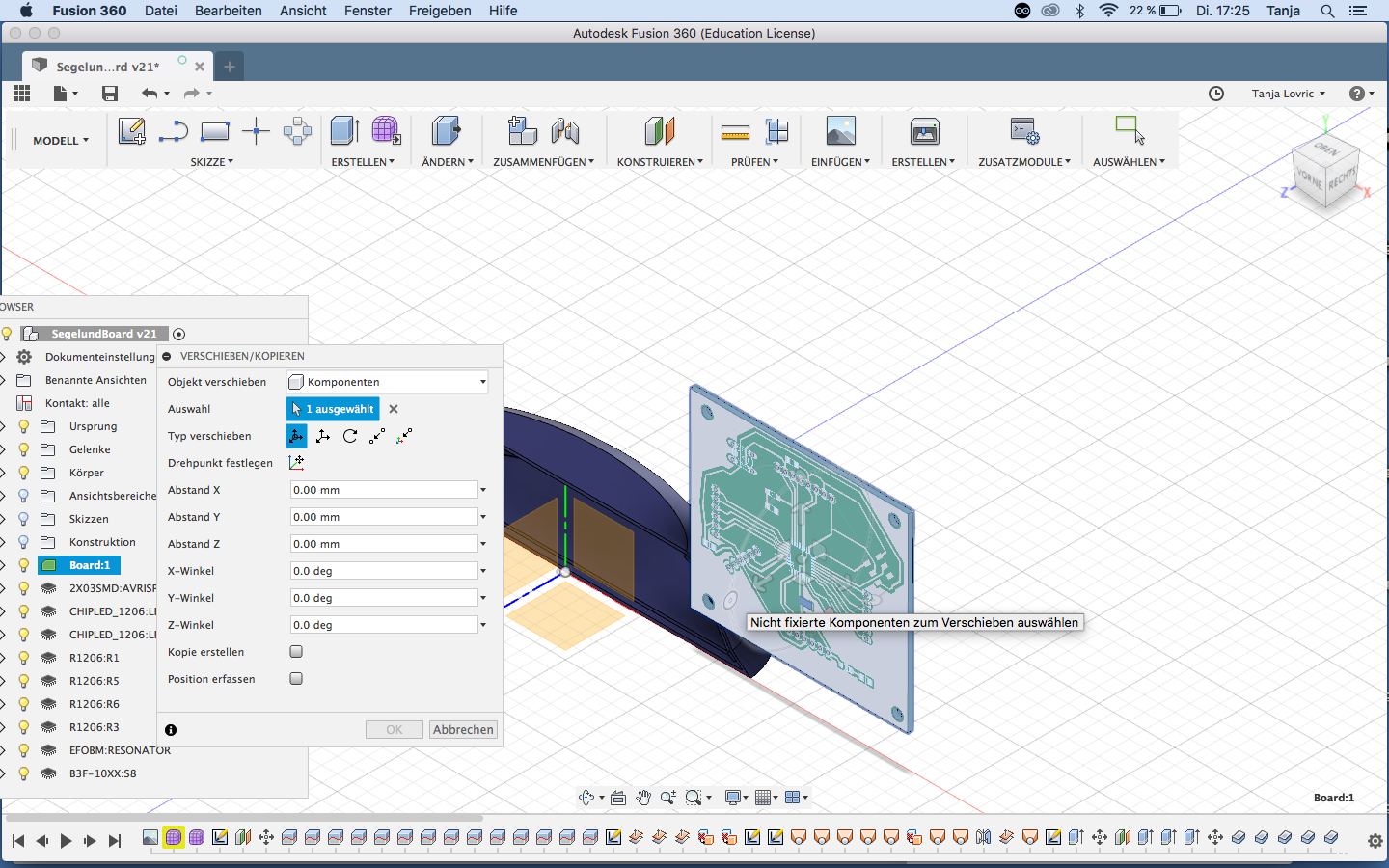1389x868 pixels.
Task: Open the Datei menu
Action: pos(161,11)
